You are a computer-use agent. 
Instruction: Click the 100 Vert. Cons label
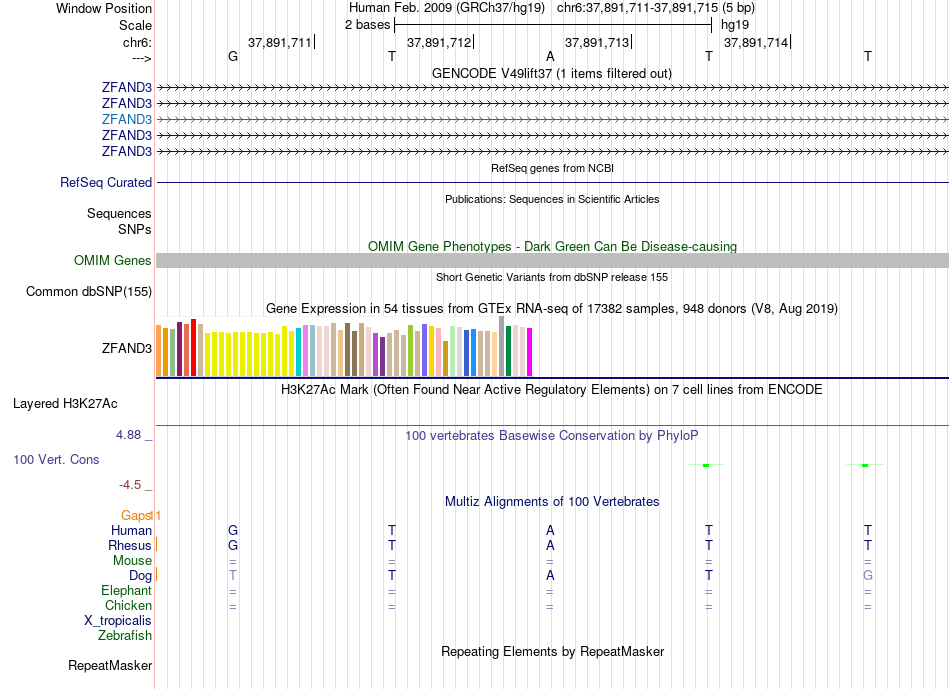(56, 459)
